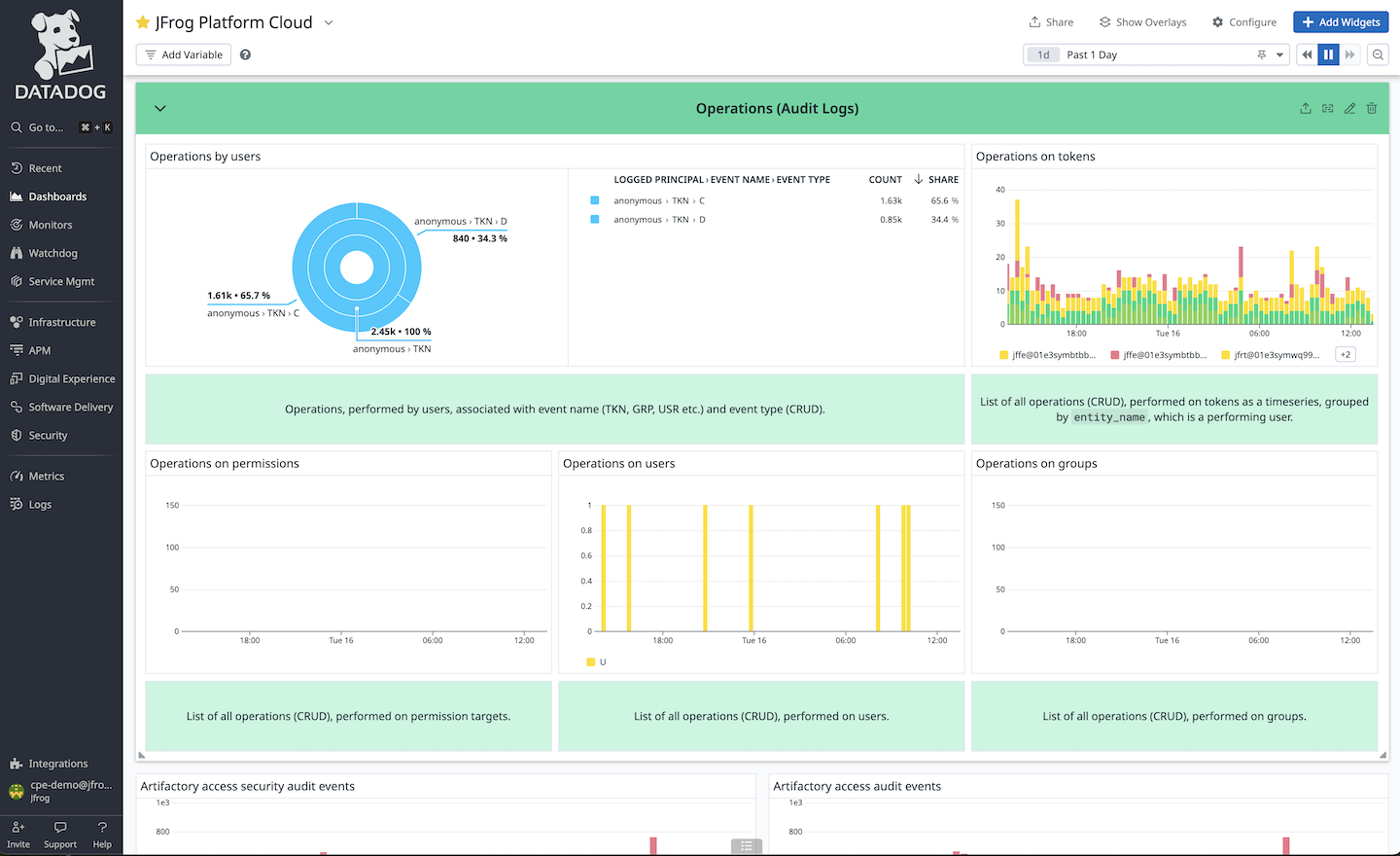Viewport: 1400px width, 856px height.
Task: Open the JFrog Platform Cloud dashboard switcher
Action: tap(328, 21)
